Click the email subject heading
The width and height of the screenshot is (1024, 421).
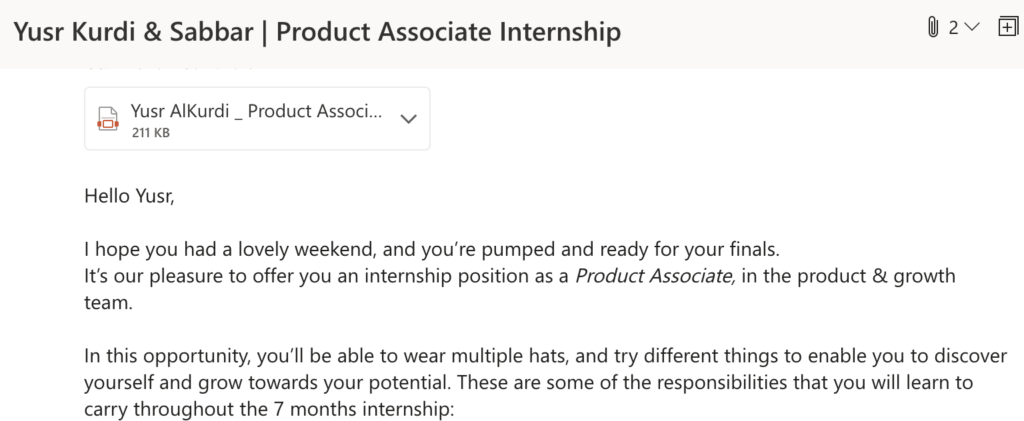(x=316, y=32)
